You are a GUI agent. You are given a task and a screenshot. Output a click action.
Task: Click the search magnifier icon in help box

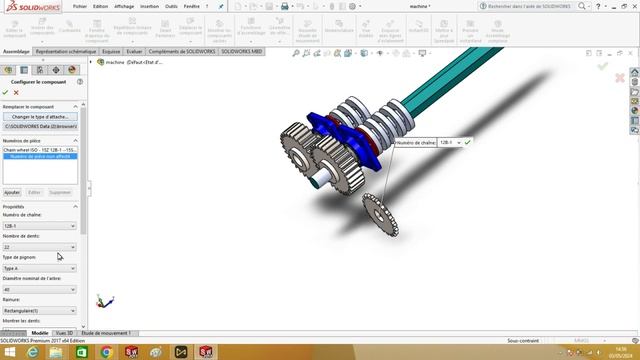click(x=582, y=6)
